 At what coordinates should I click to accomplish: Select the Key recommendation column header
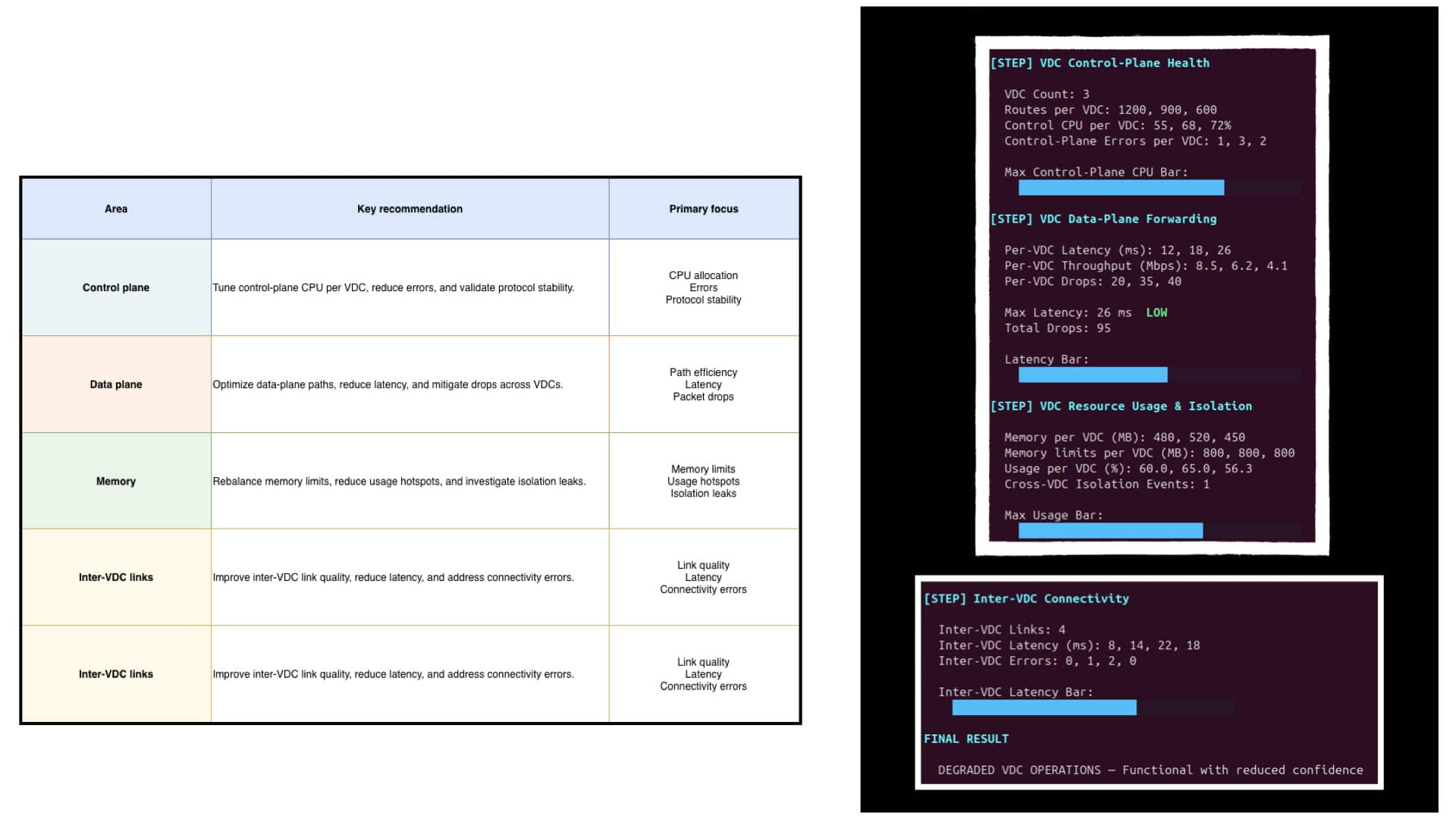click(x=409, y=209)
